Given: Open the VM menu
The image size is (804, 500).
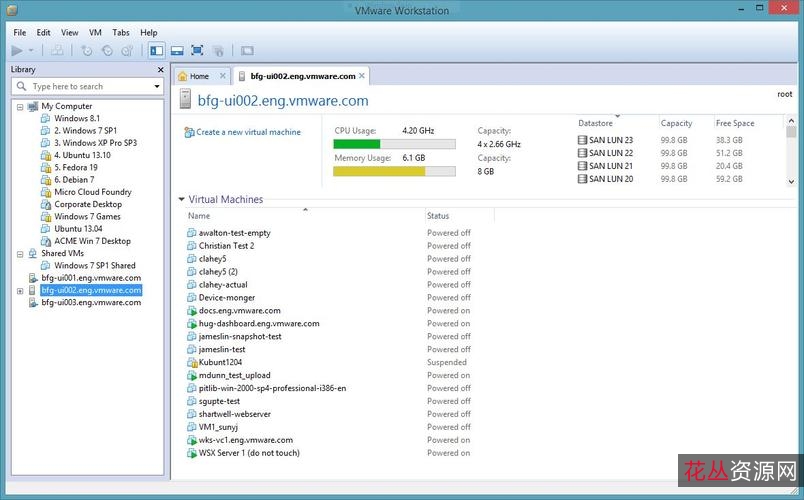Looking at the screenshot, I should [x=95, y=32].
